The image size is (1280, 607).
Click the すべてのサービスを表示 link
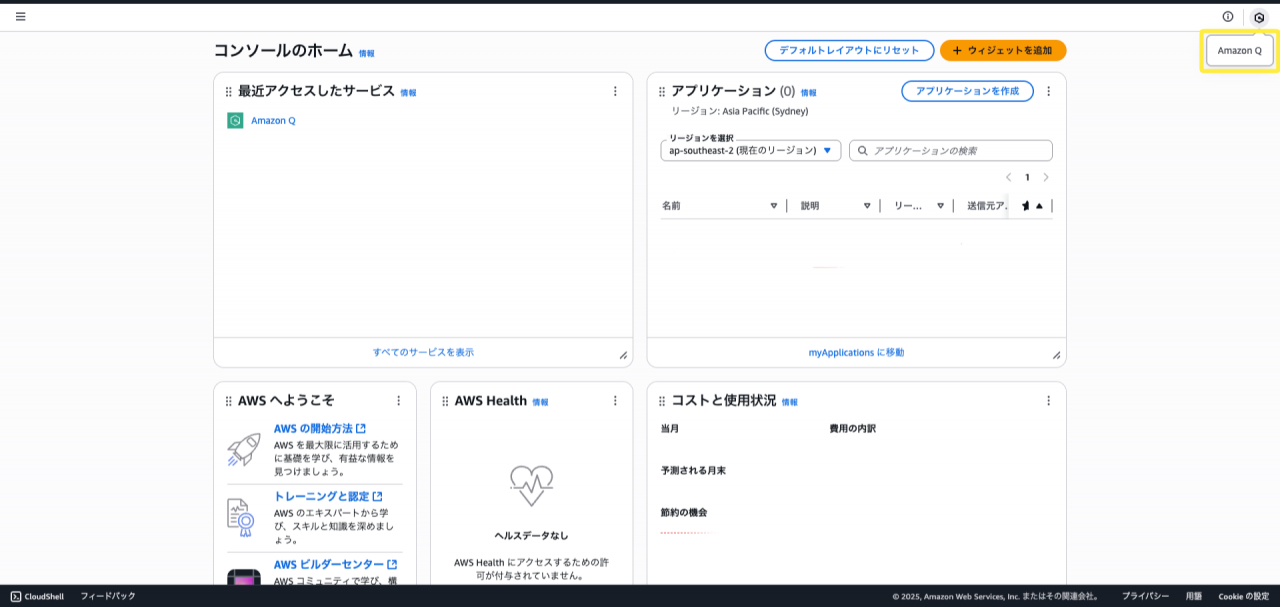pyautogui.click(x=423, y=352)
